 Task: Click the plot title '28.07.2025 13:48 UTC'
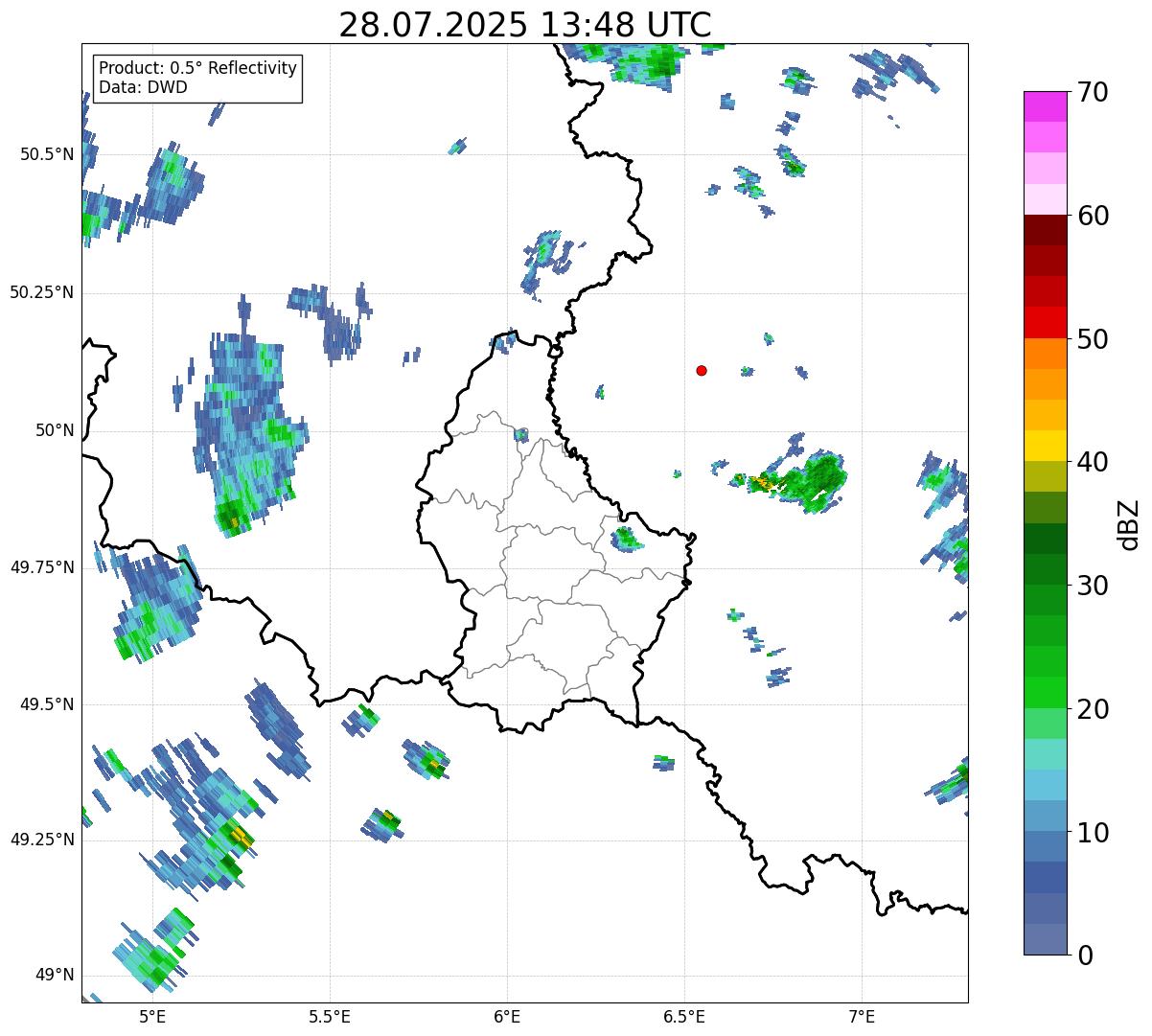tap(525, 25)
